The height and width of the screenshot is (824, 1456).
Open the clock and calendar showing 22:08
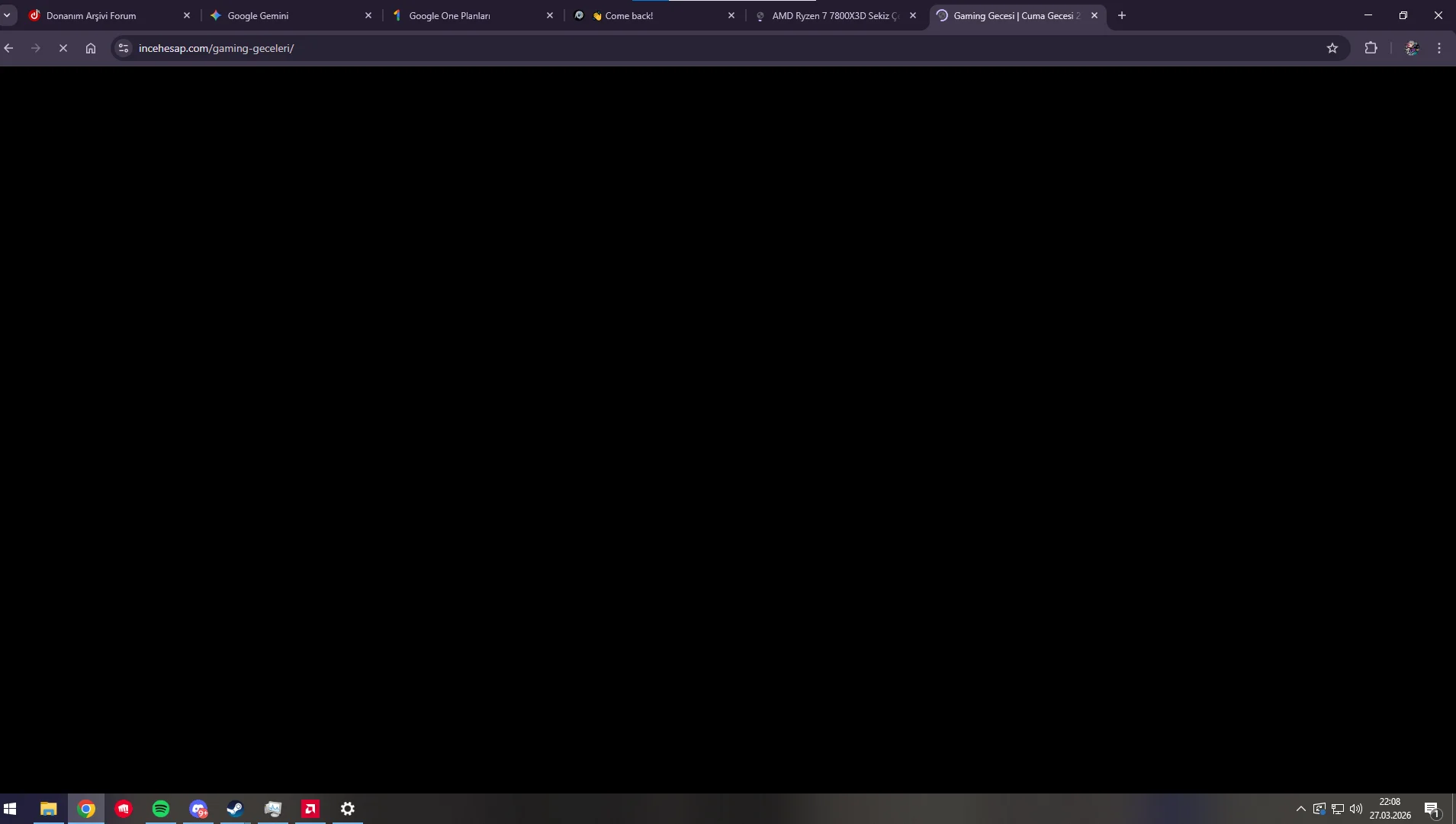(x=1390, y=809)
